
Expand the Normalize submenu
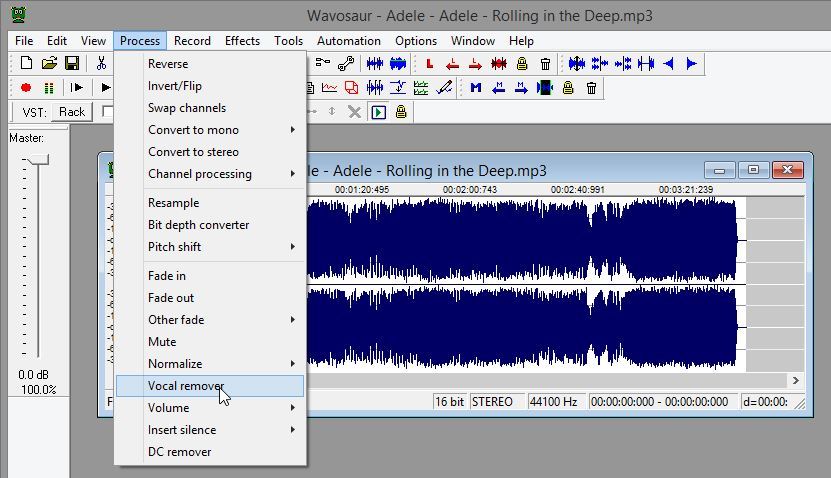click(210, 364)
